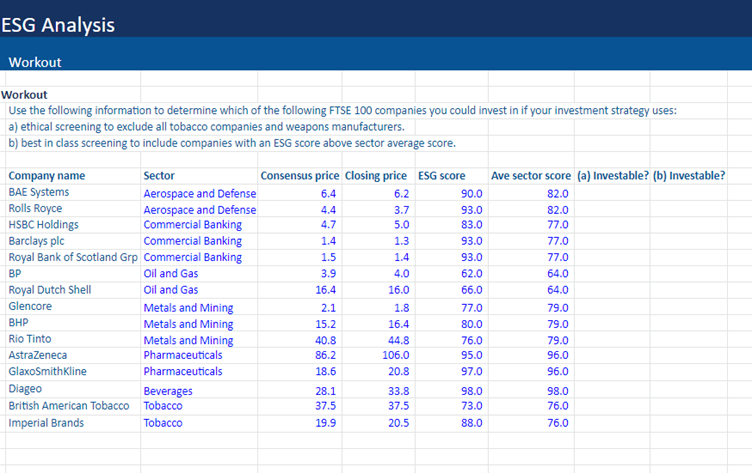Select AstraZeneca's closing price 106.0 cell
The image size is (752, 473).
click(389, 355)
